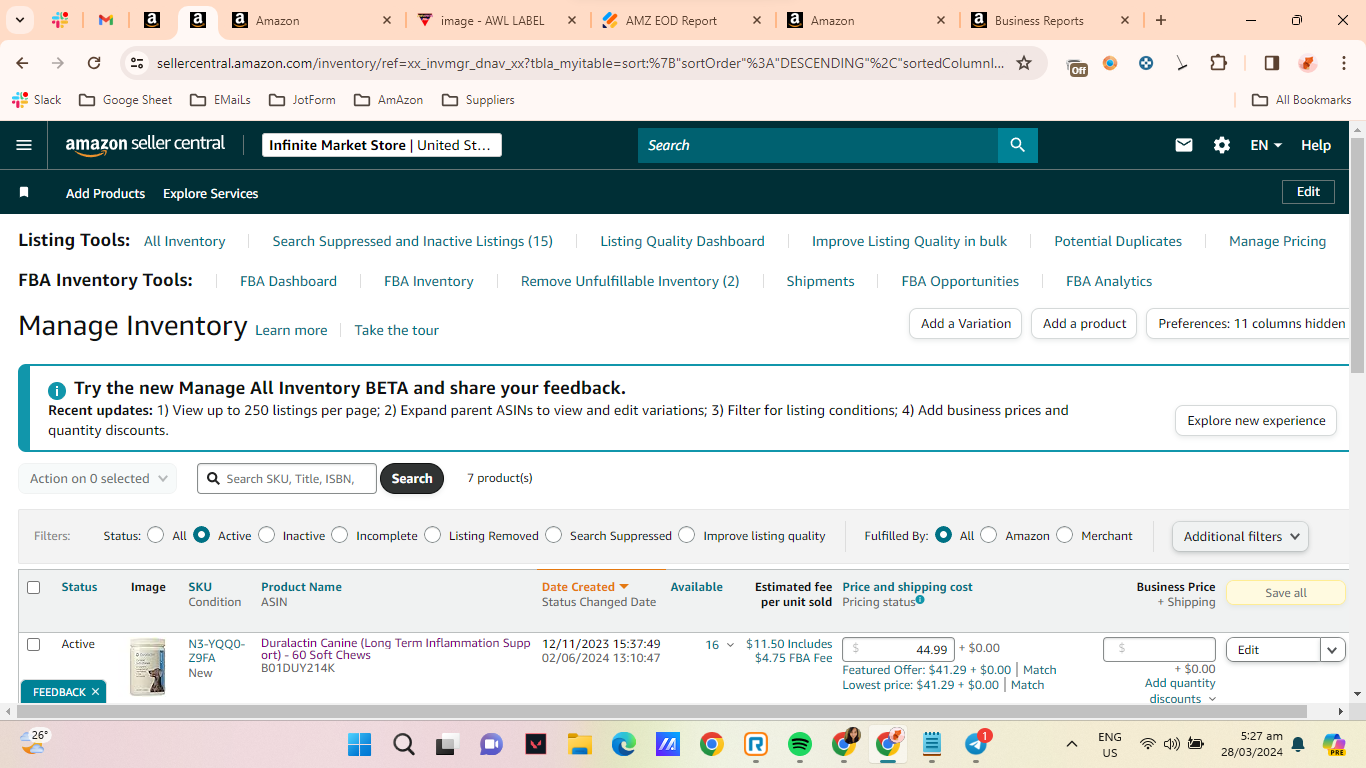Show hidden system tray icons

pos(1072,744)
